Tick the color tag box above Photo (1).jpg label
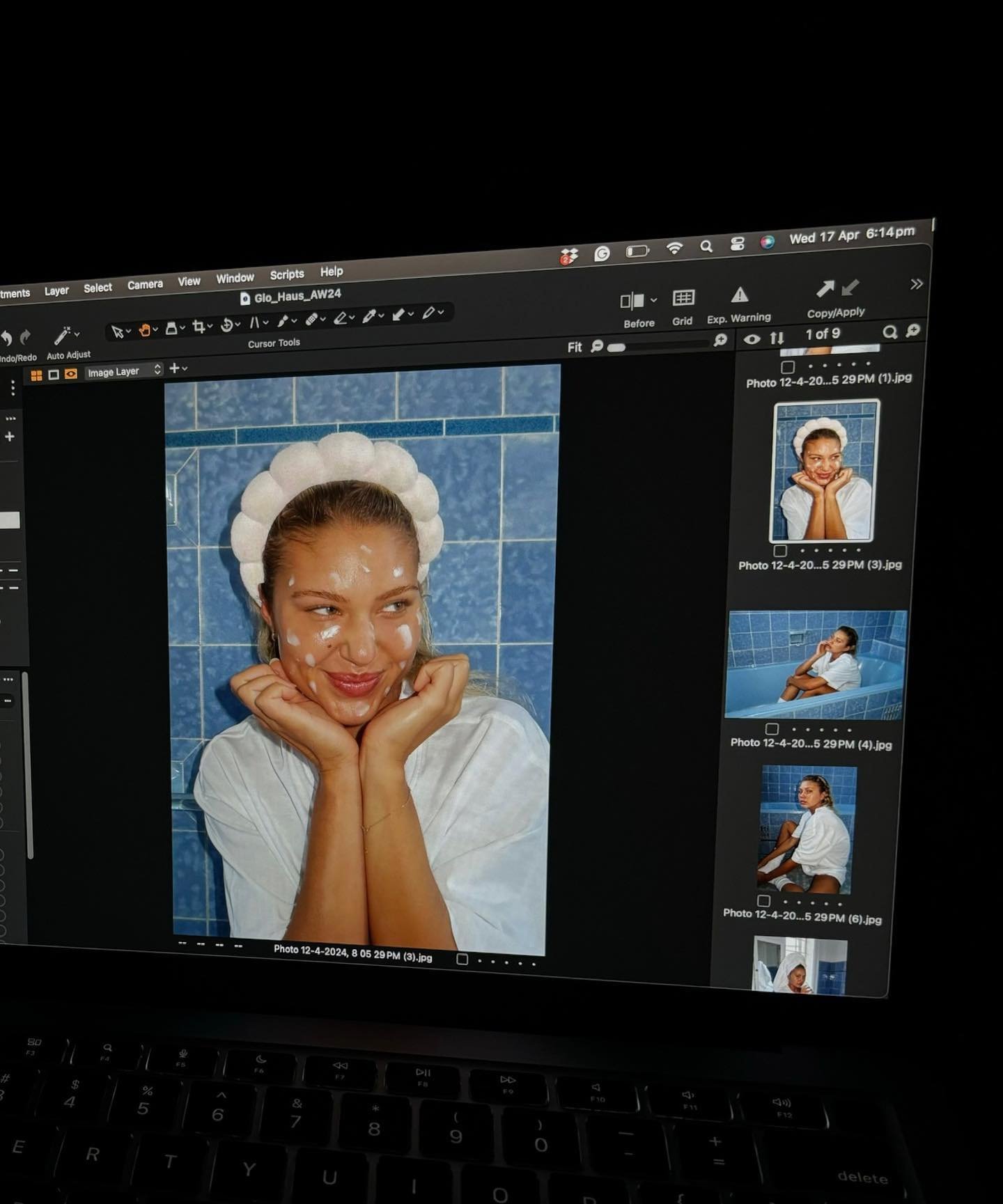The width and height of the screenshot is (1003, 1204). pos(788,367)
